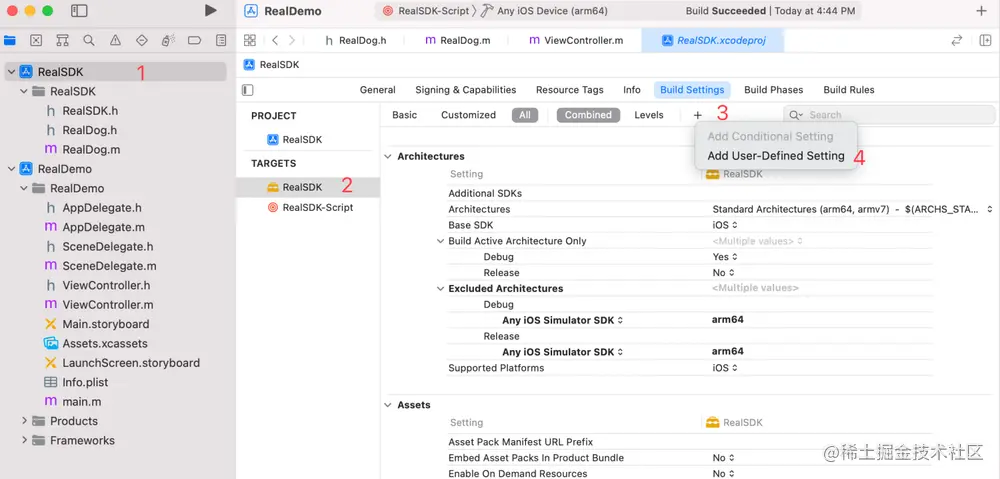Collapse the RealSDK project root

[11, 72]
